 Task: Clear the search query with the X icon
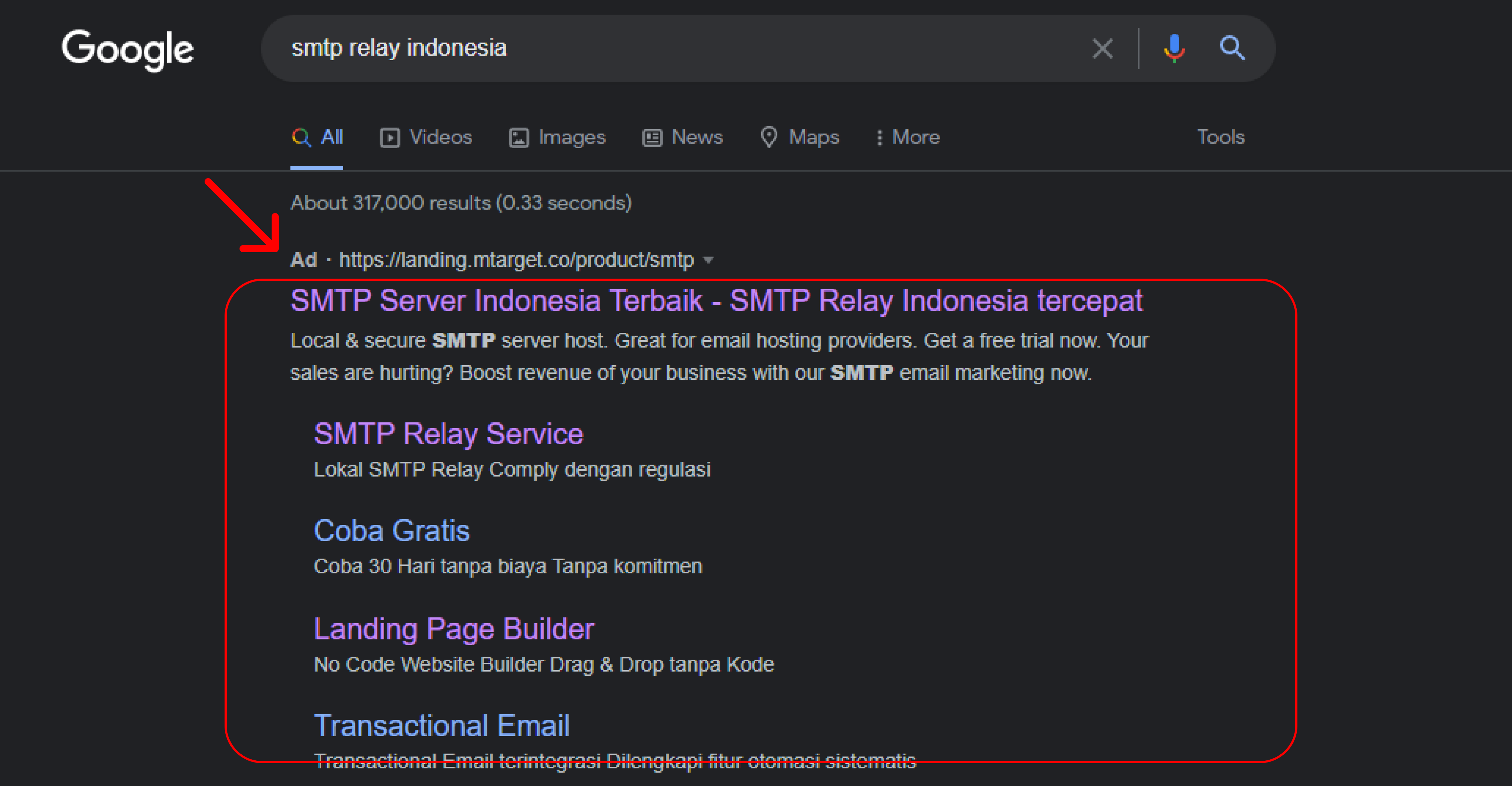(x=1102, y=49)
